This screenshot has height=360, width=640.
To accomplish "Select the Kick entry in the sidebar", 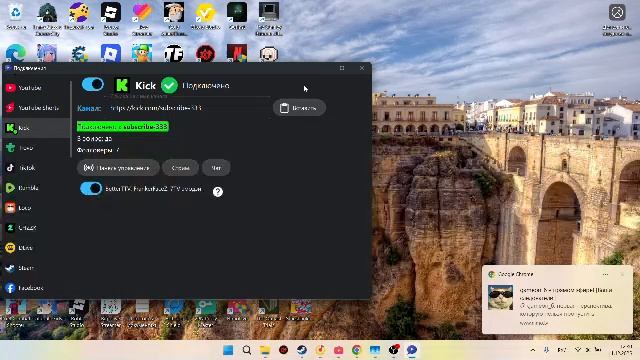I will 36,128.
